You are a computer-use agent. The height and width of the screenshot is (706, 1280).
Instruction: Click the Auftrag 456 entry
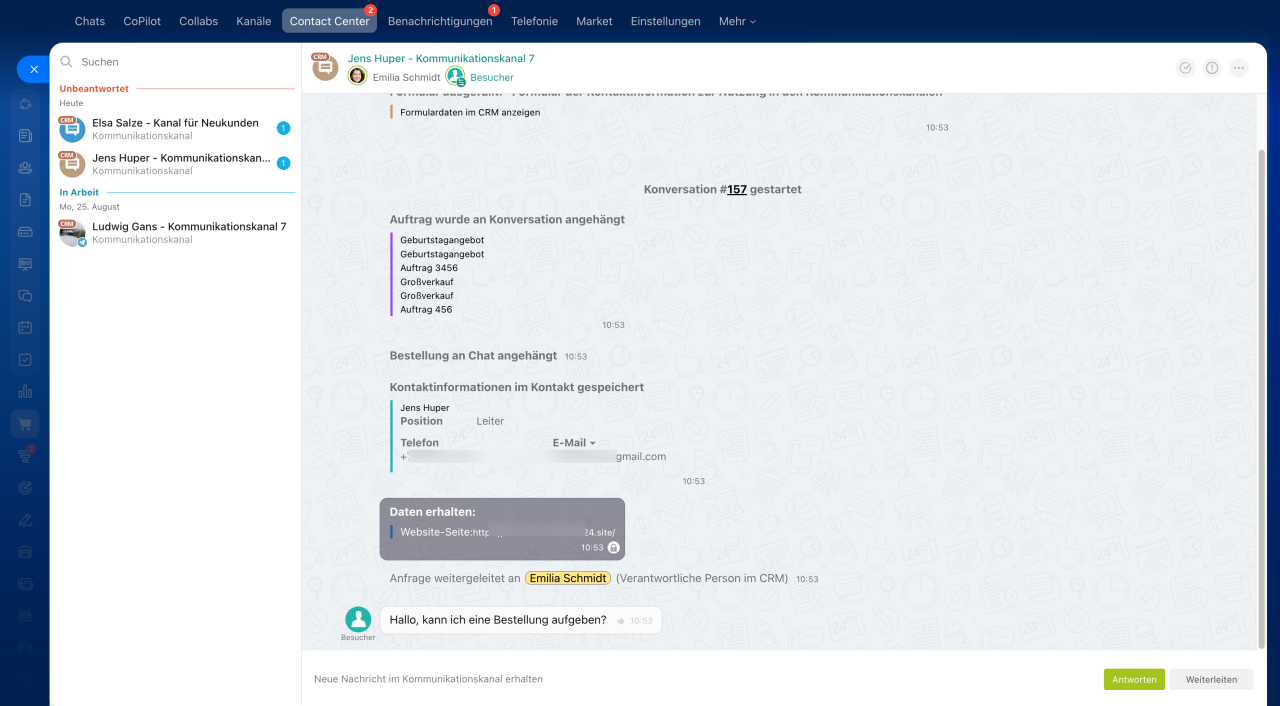tap(426, 310)
